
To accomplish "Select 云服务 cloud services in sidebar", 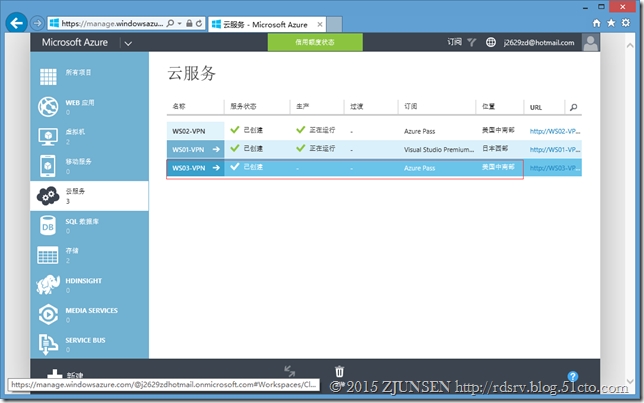I will click(90, 196).
